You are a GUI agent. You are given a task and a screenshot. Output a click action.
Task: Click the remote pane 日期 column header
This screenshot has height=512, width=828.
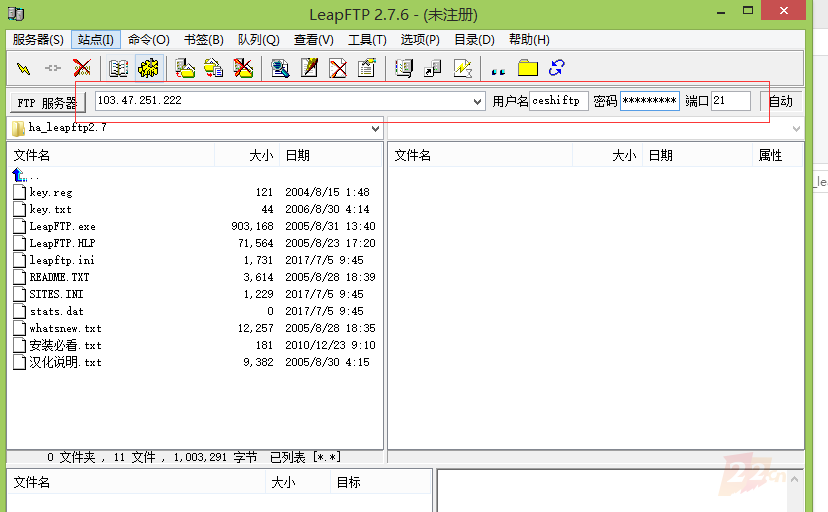pyautogui.click(x=697, y=155)
